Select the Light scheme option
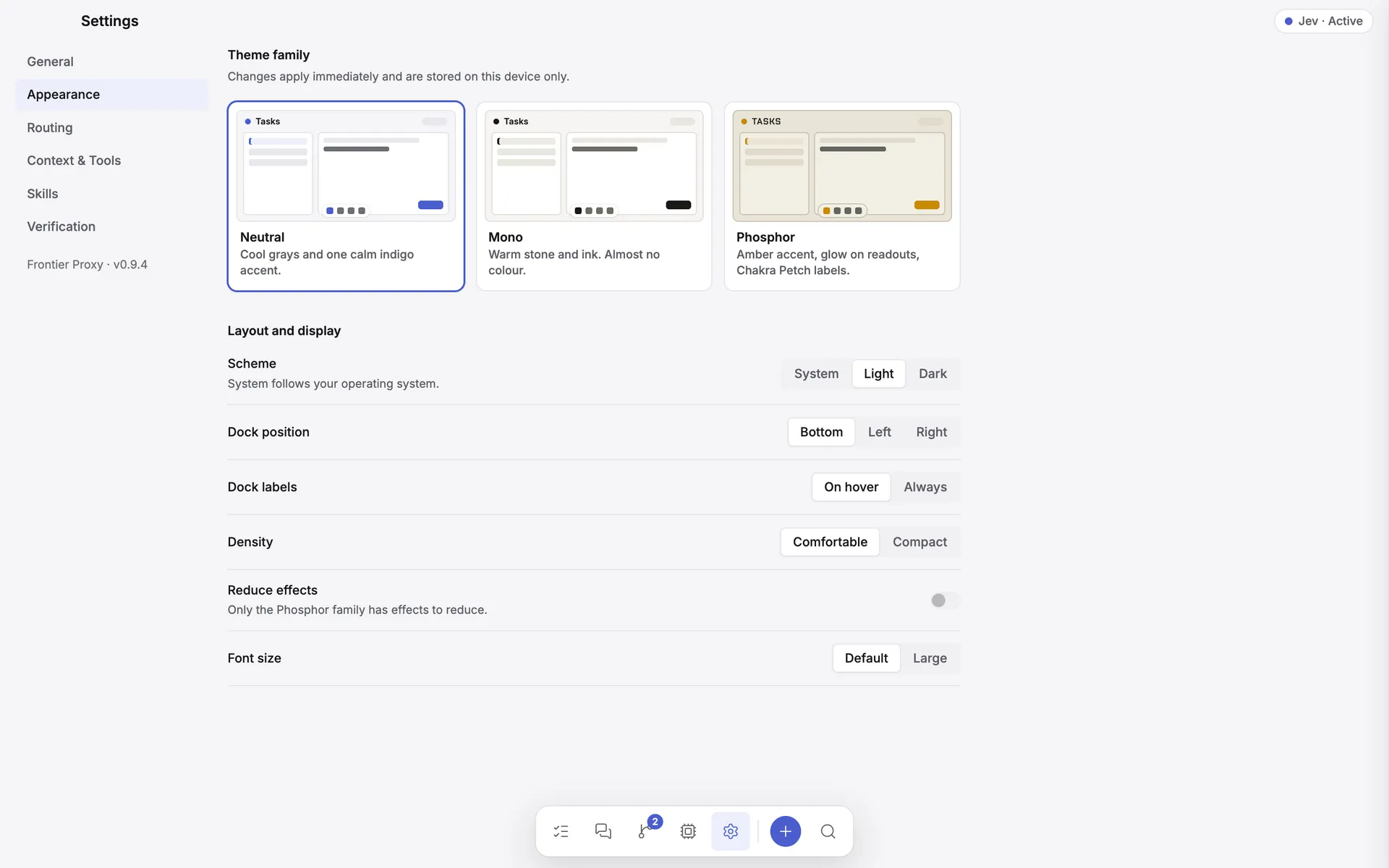 [x=878, y=374]
